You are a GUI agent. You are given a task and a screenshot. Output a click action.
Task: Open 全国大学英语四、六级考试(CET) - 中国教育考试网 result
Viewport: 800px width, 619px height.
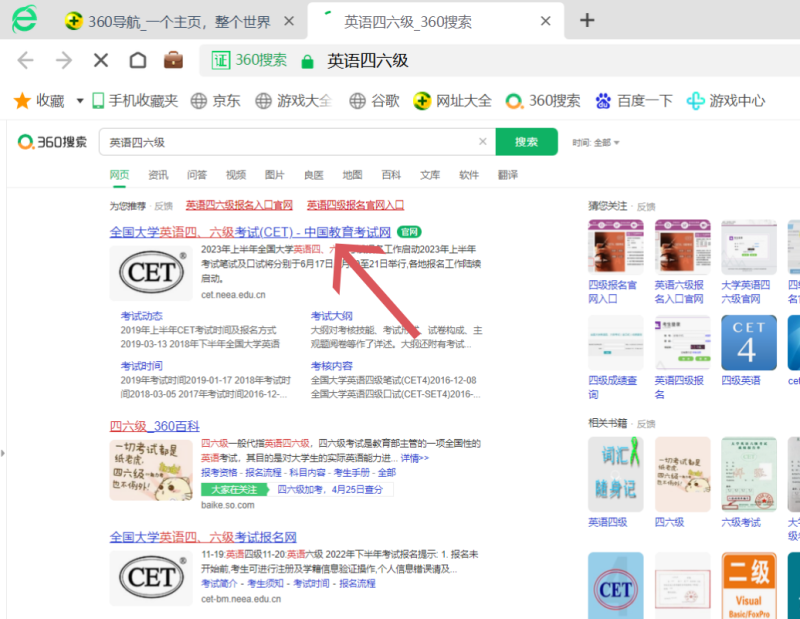(250, 232)
